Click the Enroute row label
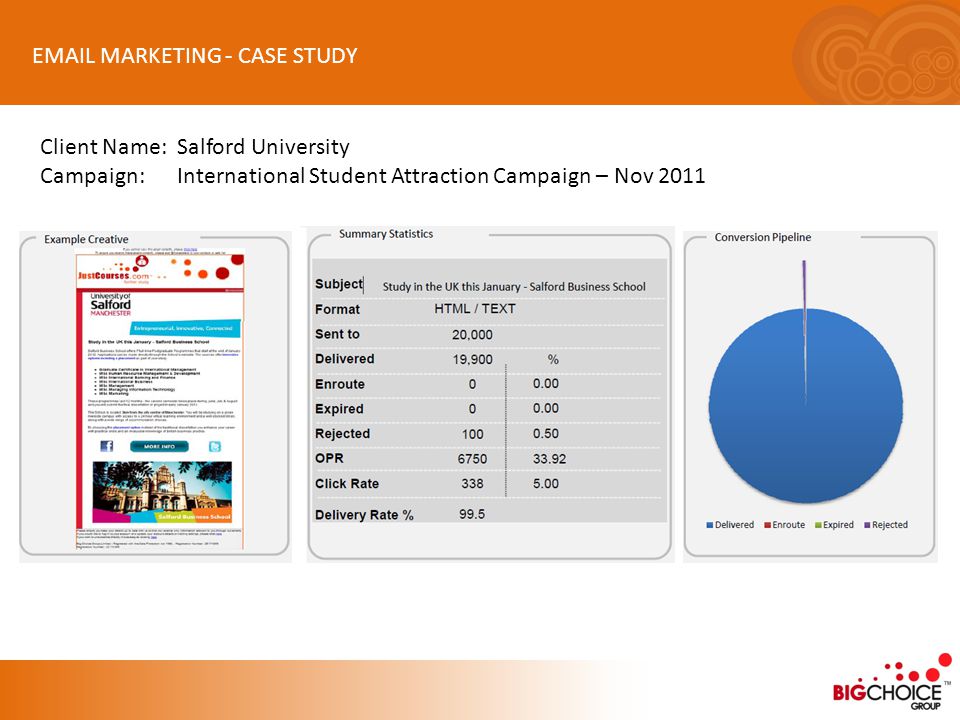The image size is (960, 720). 340,384
